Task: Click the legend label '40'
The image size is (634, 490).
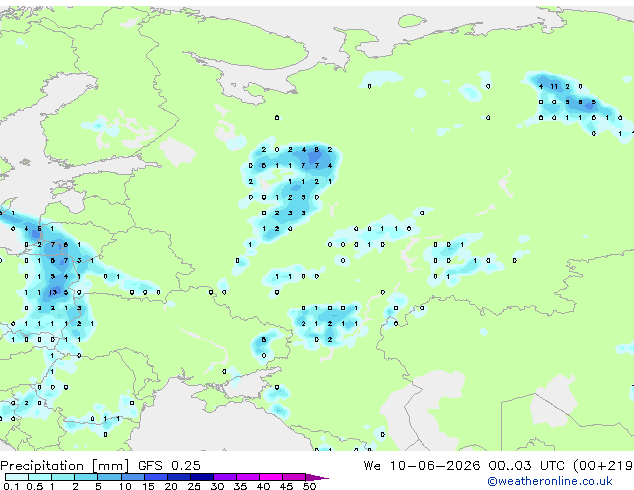Action: [x=263, y=486]
